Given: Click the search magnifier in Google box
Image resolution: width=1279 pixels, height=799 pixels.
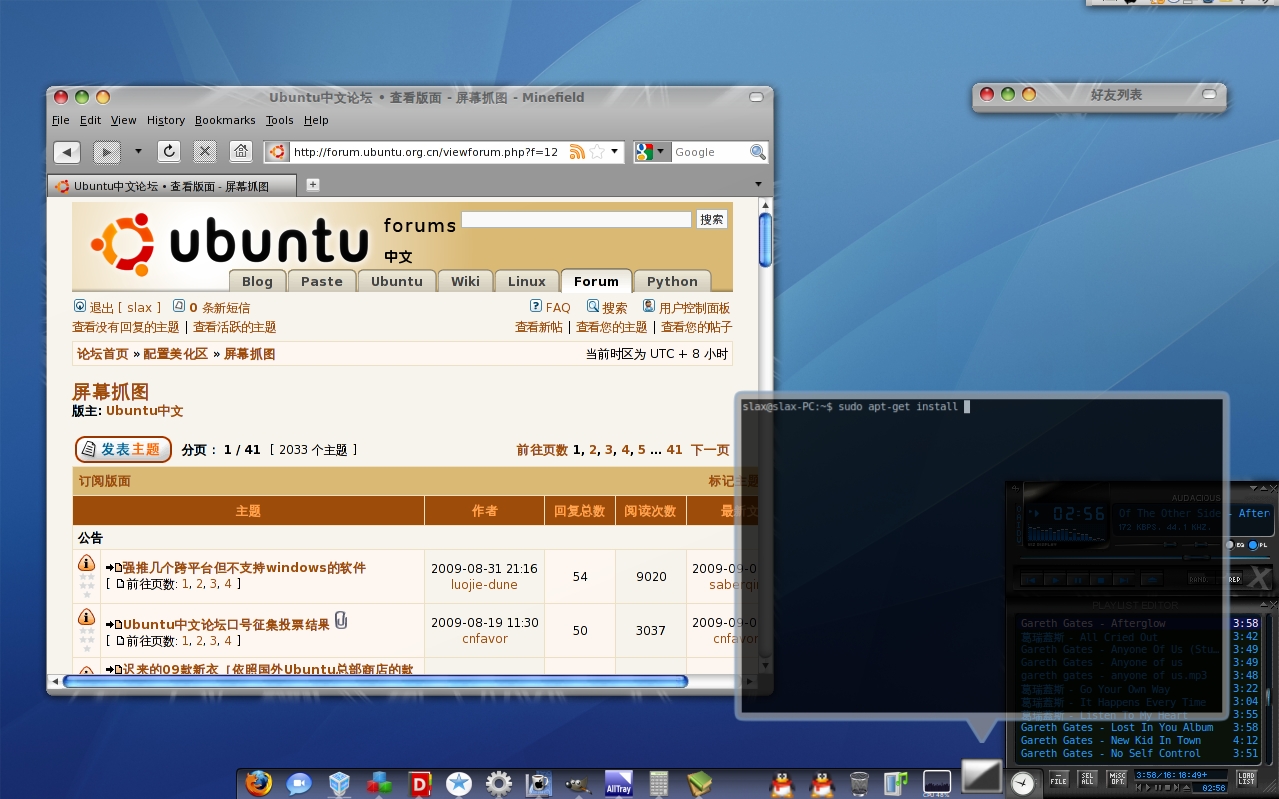Looking at the screenshot, I should (x=758, y=152).
